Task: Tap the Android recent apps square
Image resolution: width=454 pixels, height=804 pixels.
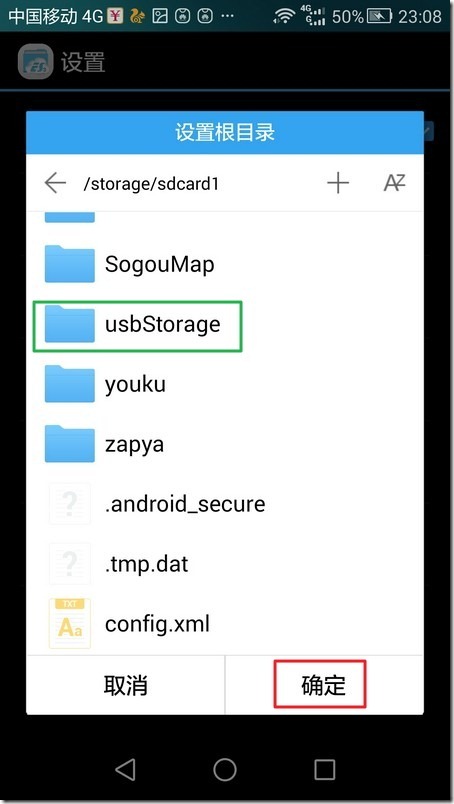Action: click(x=324, y=770)
